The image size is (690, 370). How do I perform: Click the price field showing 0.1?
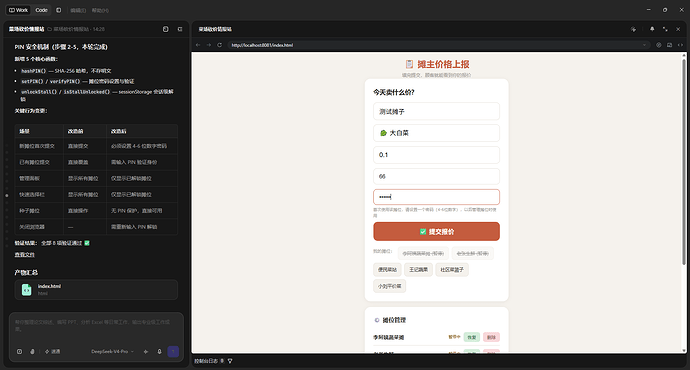(437, 155)
